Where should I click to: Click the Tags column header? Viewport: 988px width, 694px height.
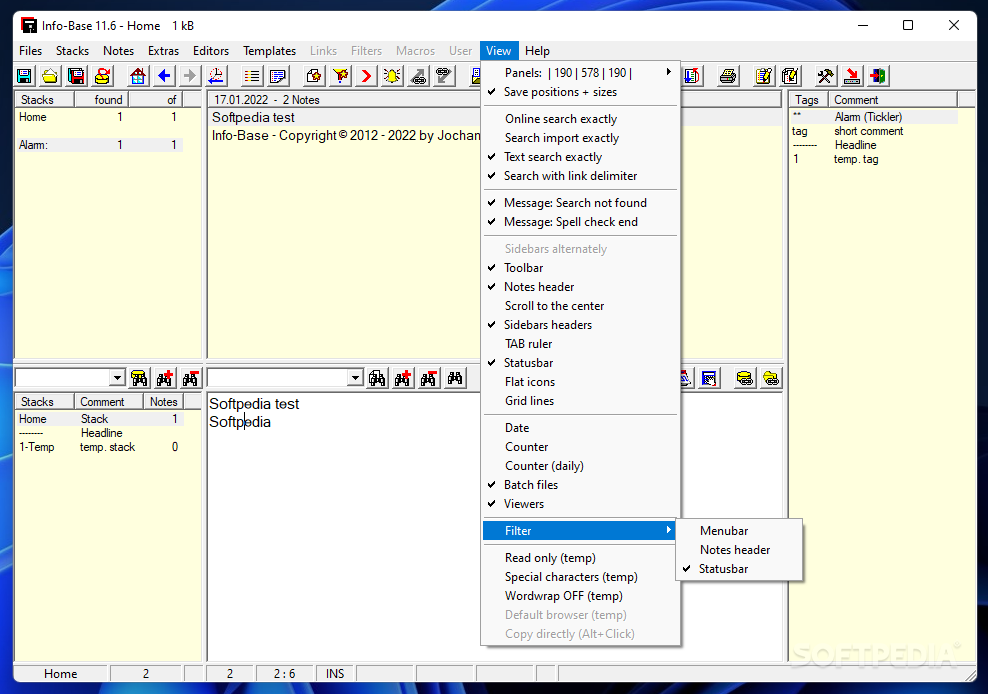coord(808,100)
